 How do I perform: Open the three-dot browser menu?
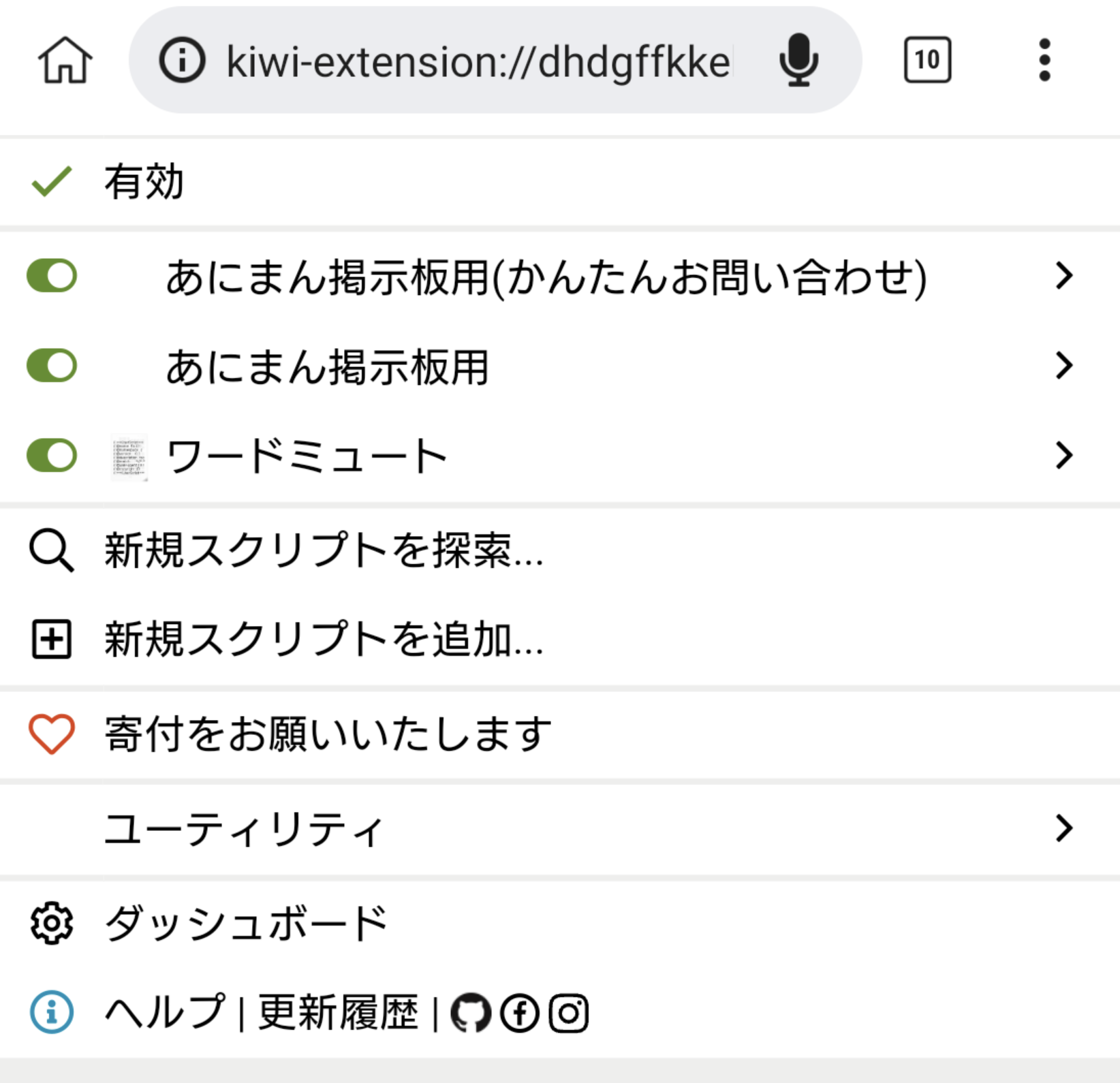coord(1044,61)
